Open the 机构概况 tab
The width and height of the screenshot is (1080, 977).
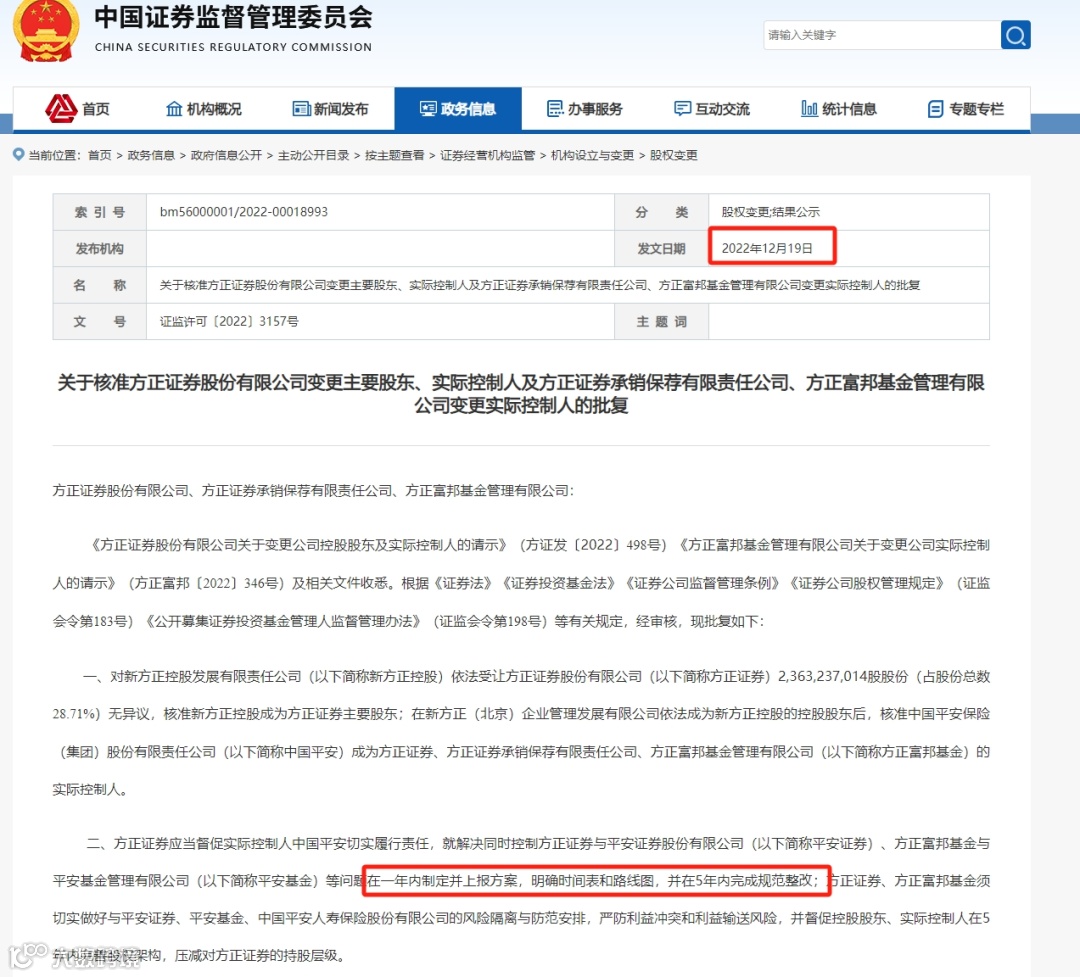(204, 109)
